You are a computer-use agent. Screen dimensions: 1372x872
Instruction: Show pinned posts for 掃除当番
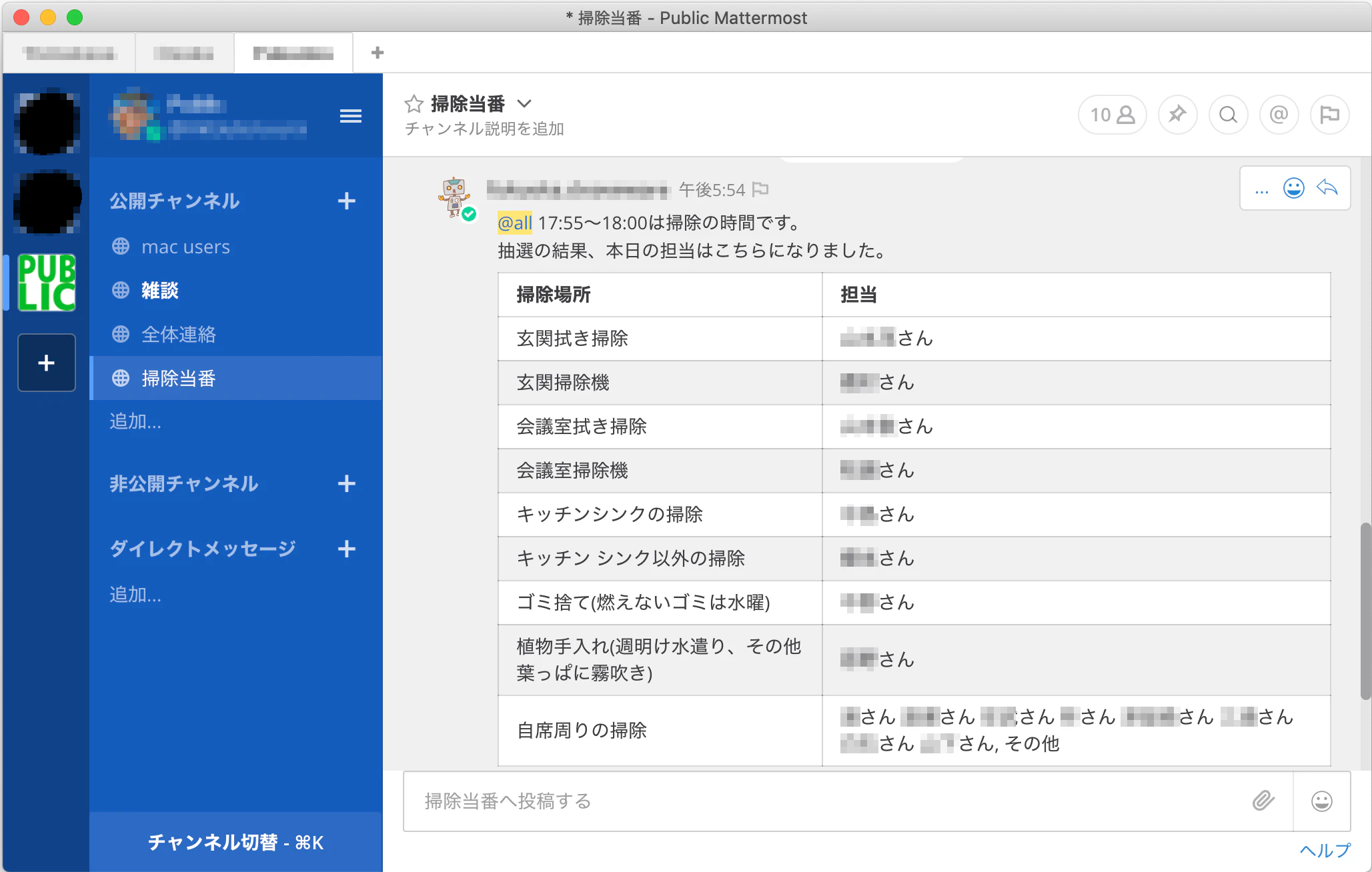tap(1178, 115)
